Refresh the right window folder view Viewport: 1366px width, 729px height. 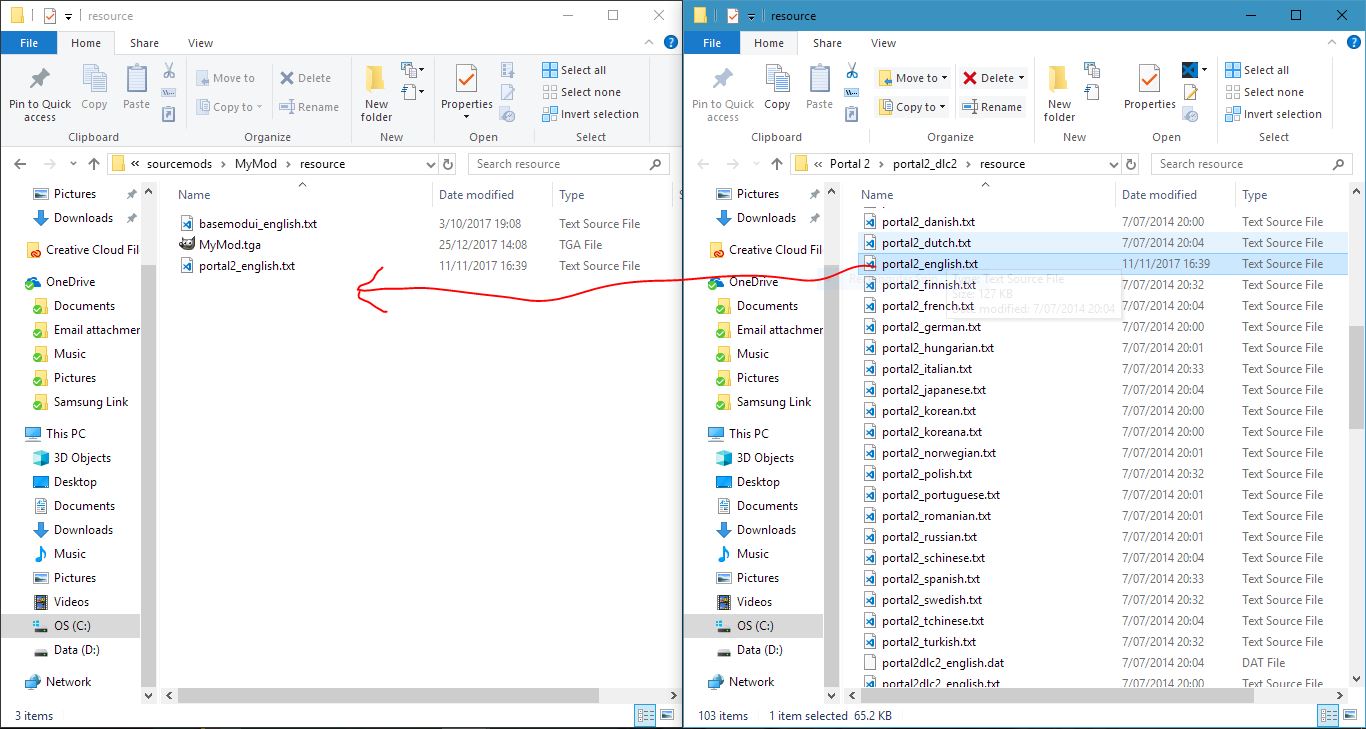tap(1131, 164)
